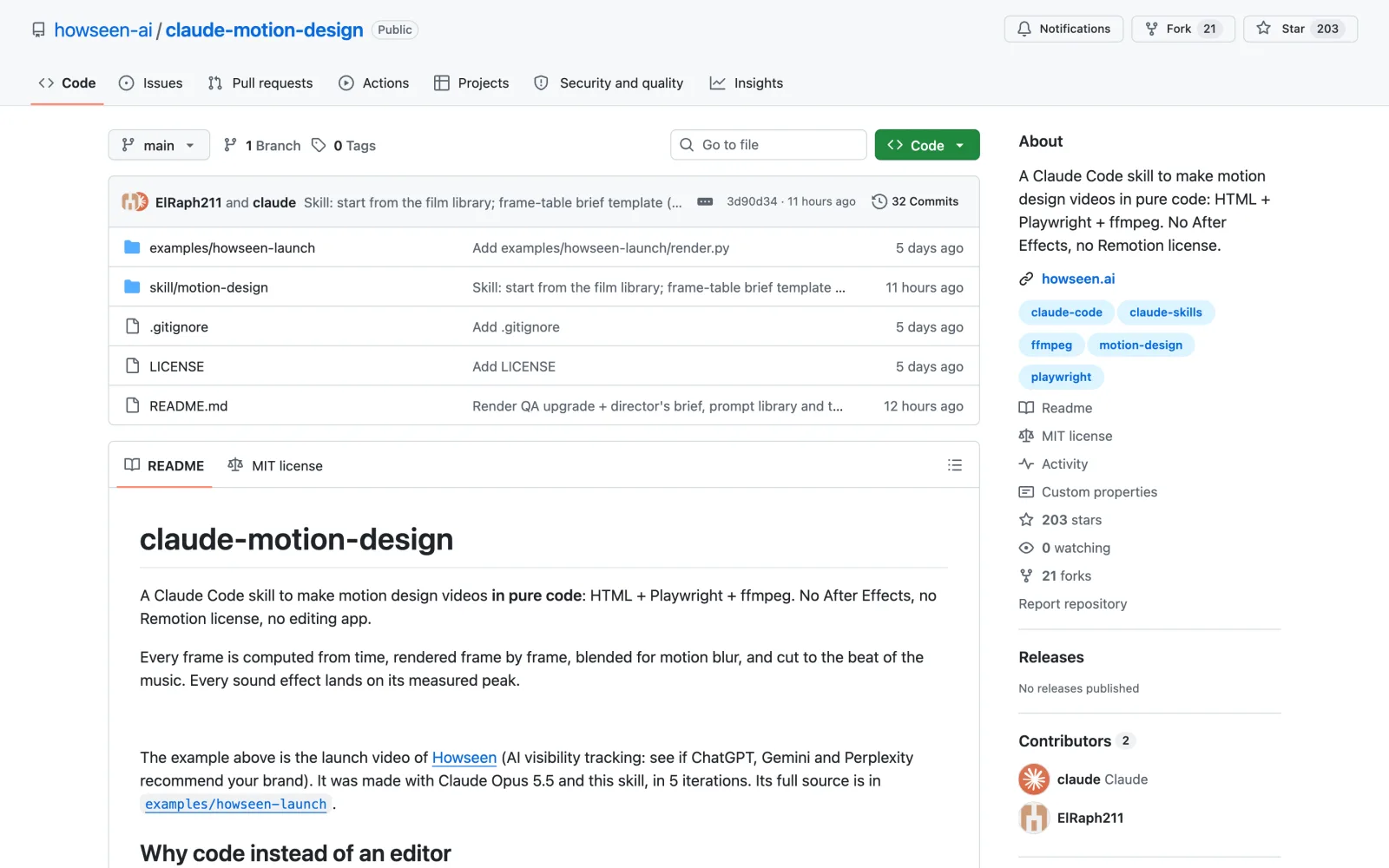1389x868 pixels.
Task: Click the star icon beside 203 stars
Action: click(x=1026, y=520)
